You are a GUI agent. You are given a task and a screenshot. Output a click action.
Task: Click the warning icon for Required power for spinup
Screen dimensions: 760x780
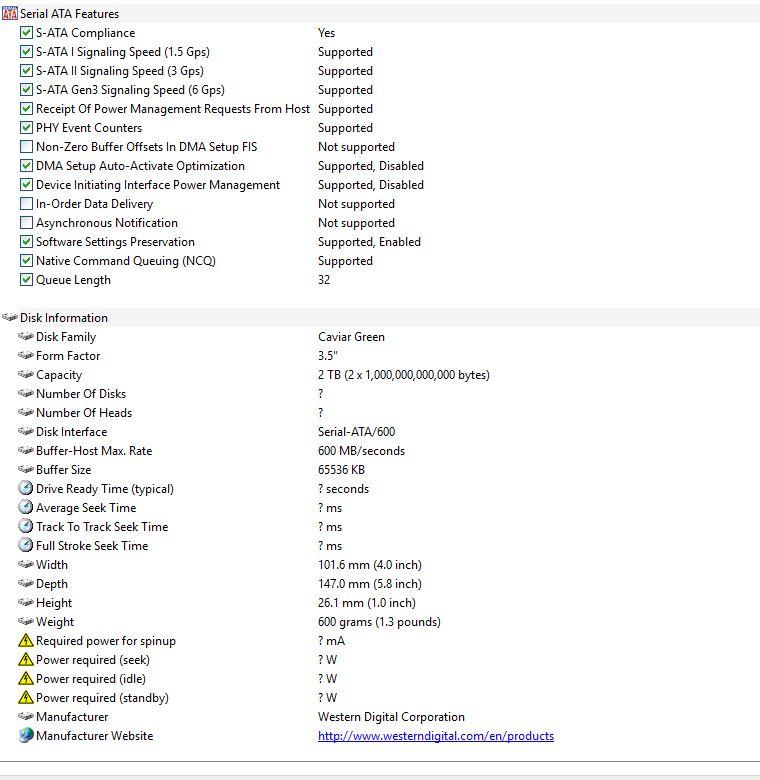click(25, 640)
